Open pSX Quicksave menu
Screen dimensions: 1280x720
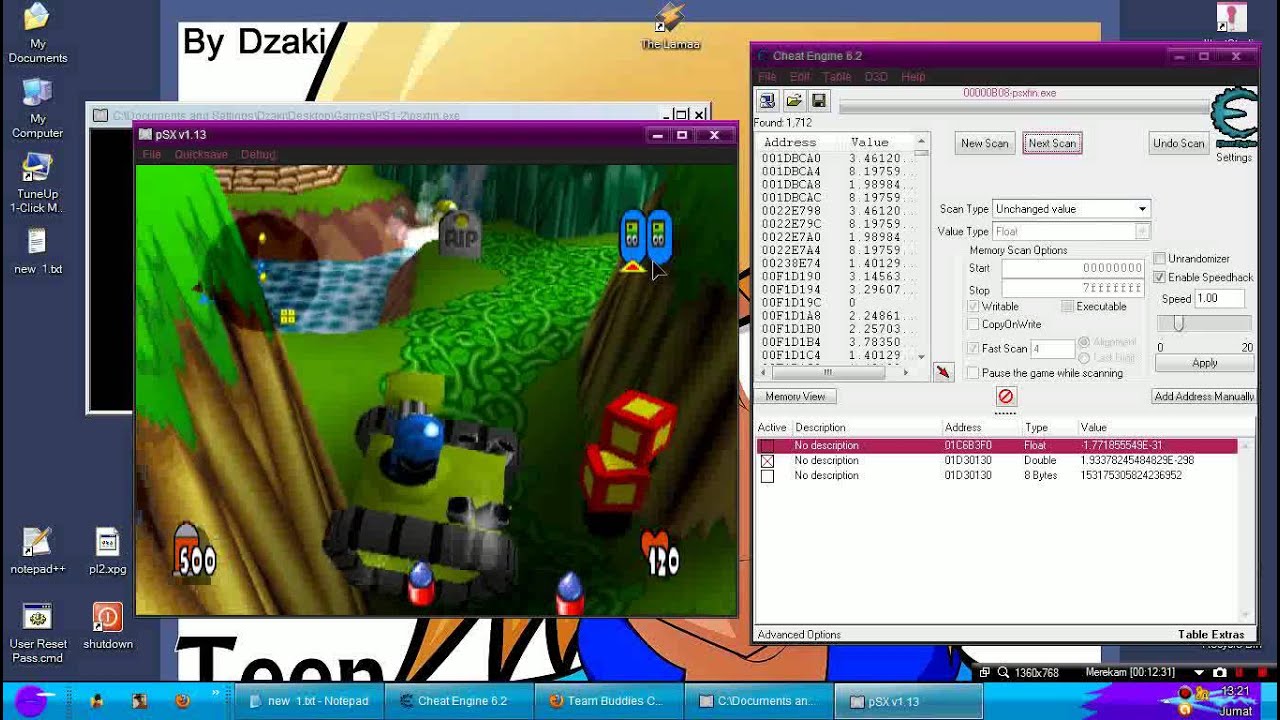pyautogui.click(x=201, y=155)
